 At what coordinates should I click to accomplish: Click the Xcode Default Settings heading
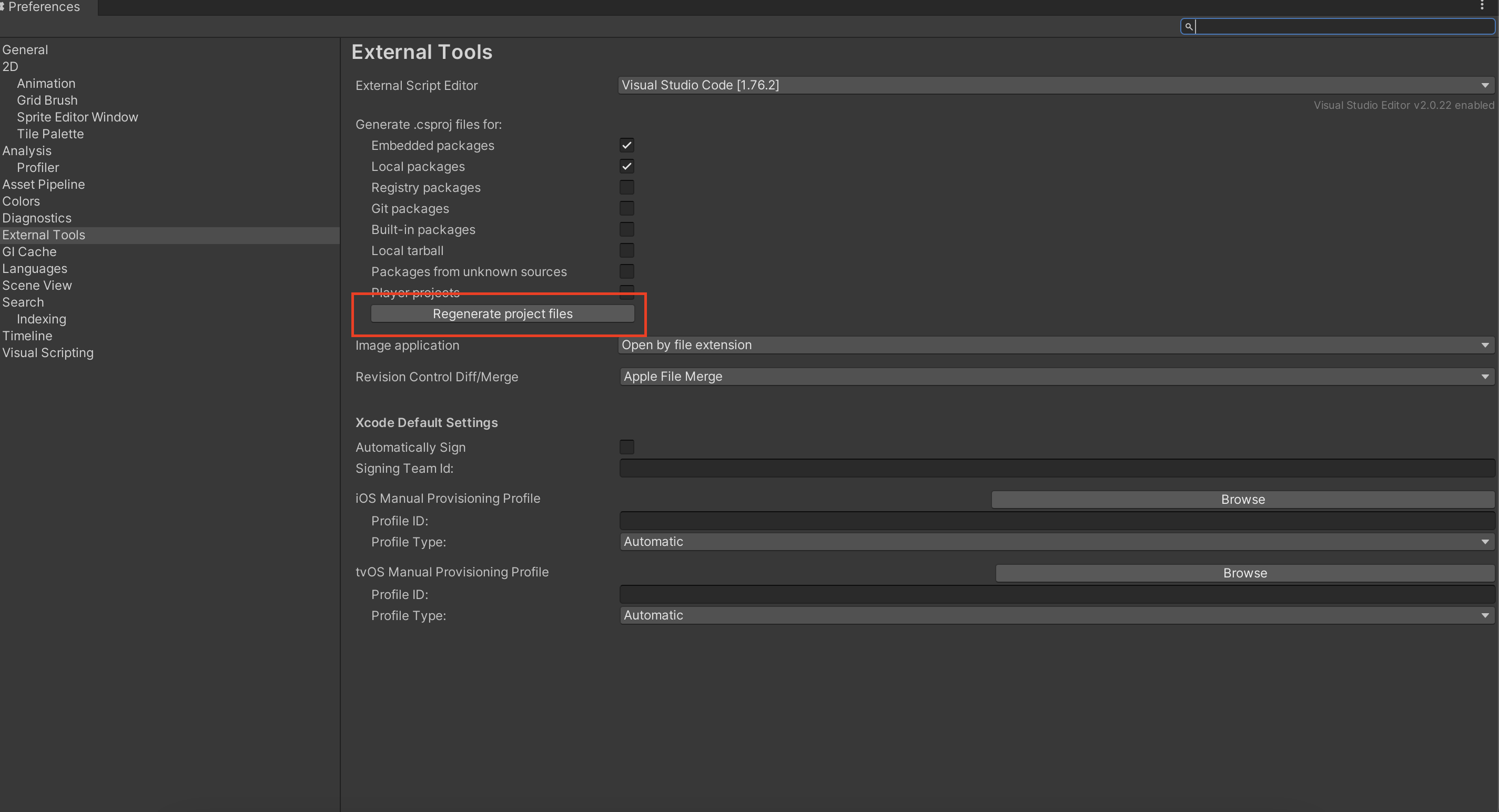427,422
